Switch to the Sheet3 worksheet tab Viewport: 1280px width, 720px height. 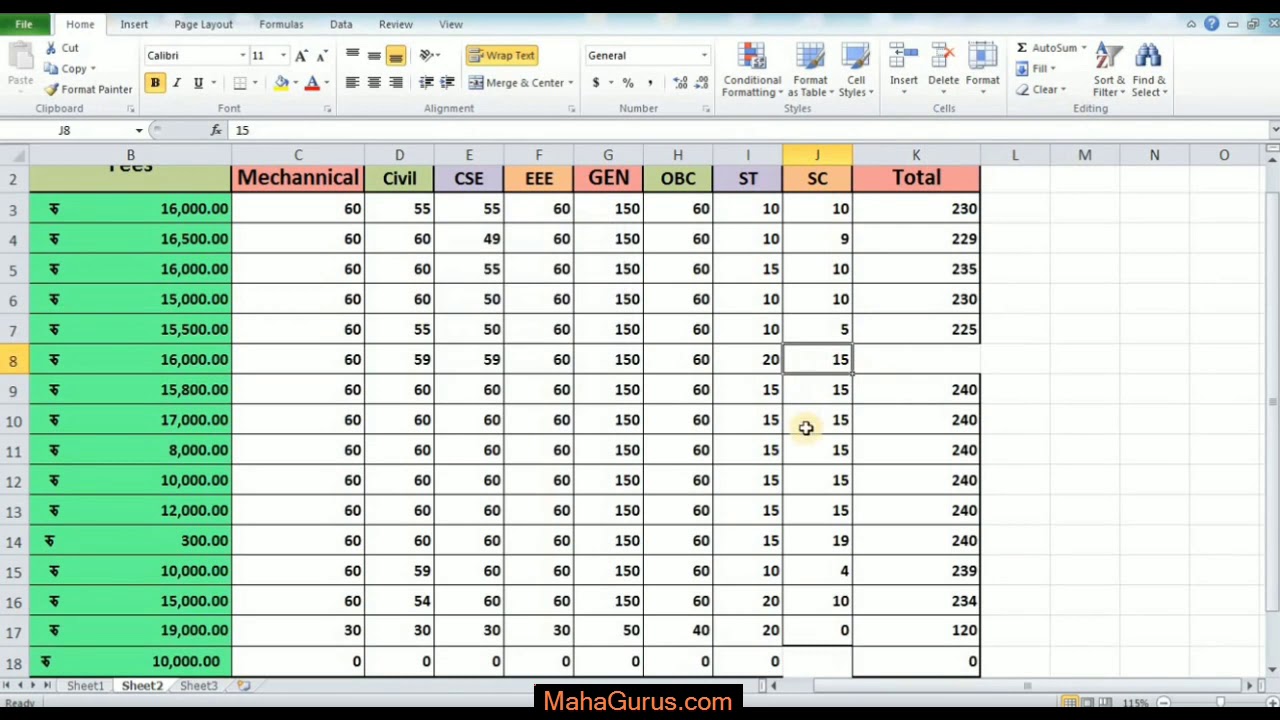tap(198, 686)
